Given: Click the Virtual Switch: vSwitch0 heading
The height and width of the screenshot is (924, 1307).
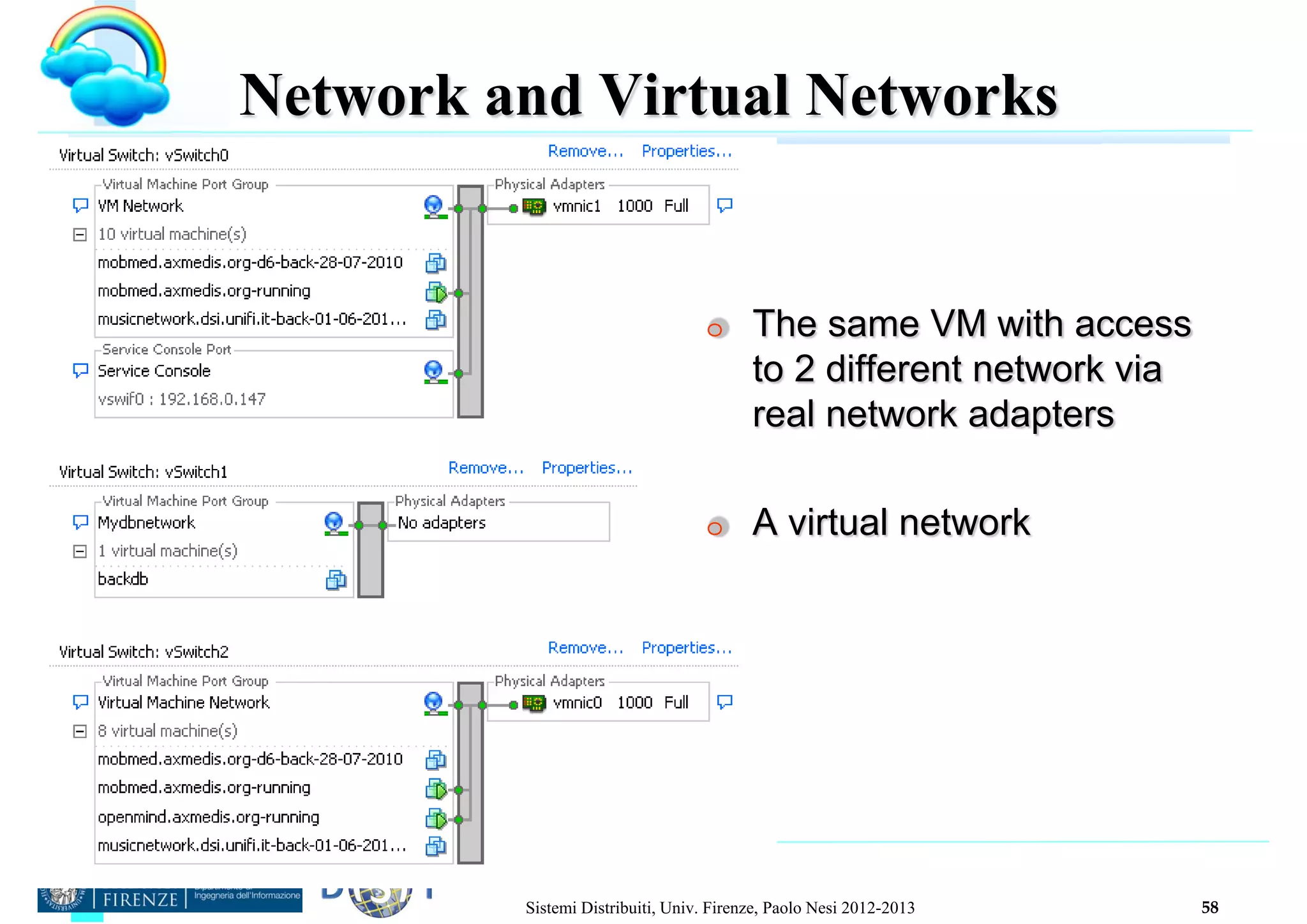Looking at the screenshot, I should (144, 155).
